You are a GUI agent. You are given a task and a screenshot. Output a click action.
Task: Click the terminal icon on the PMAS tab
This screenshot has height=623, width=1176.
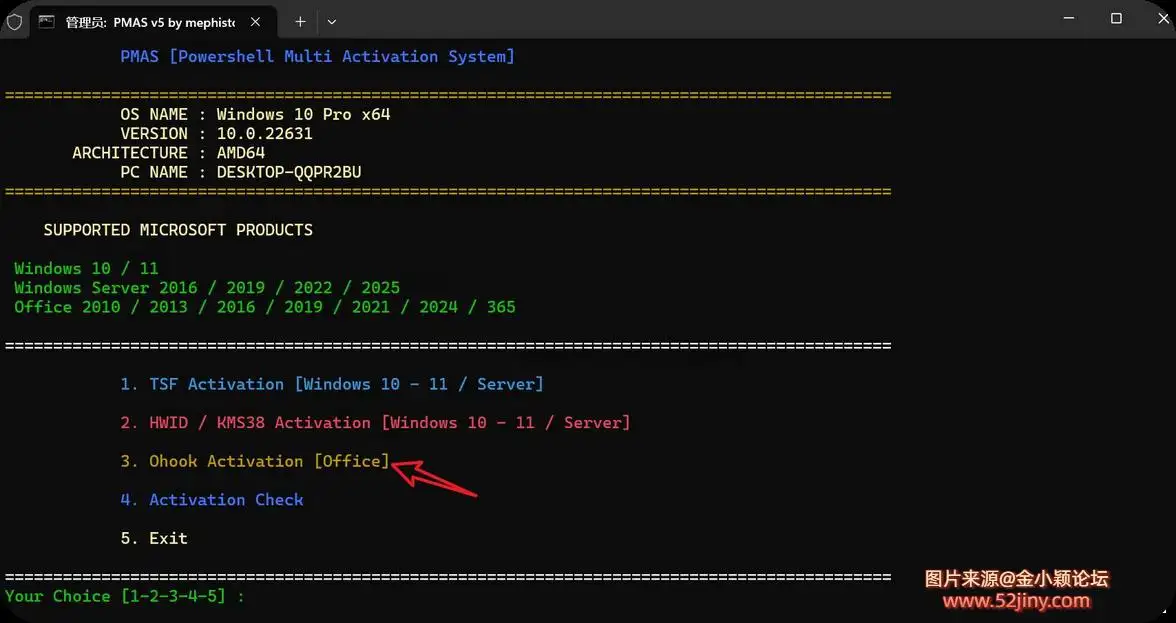point(46,21)
